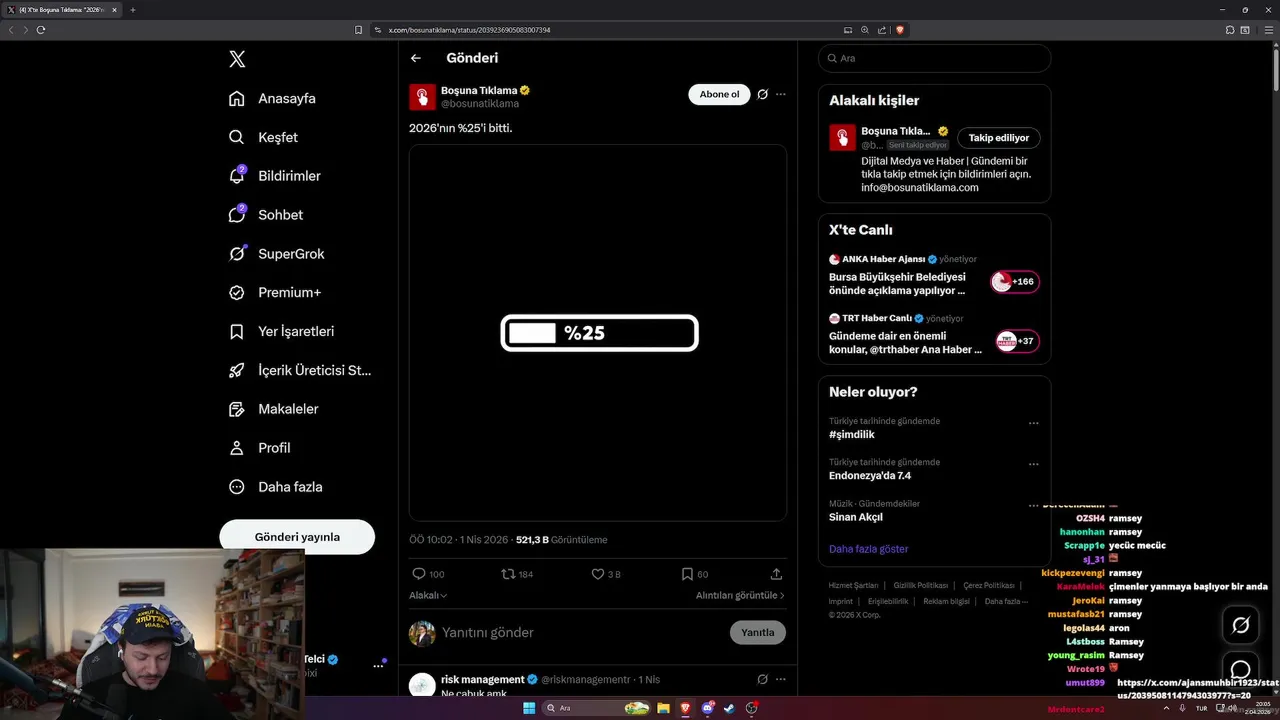Screen dimensions: 1280x720
Task: Open Daha fazla menu
Action: tap(275, 487)
